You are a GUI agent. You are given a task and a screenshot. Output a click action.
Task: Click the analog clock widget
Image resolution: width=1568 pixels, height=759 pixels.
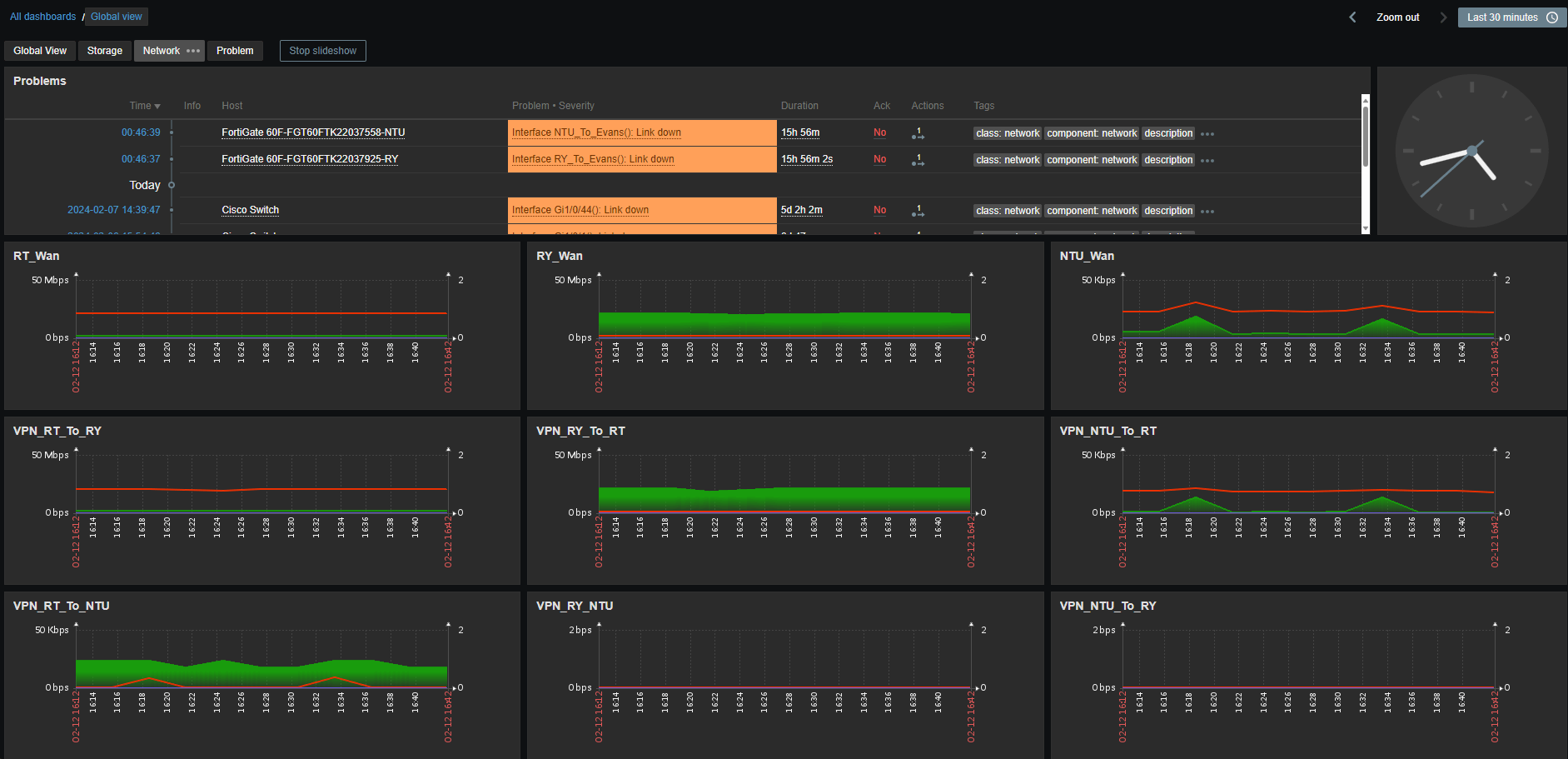[1471, 151]
